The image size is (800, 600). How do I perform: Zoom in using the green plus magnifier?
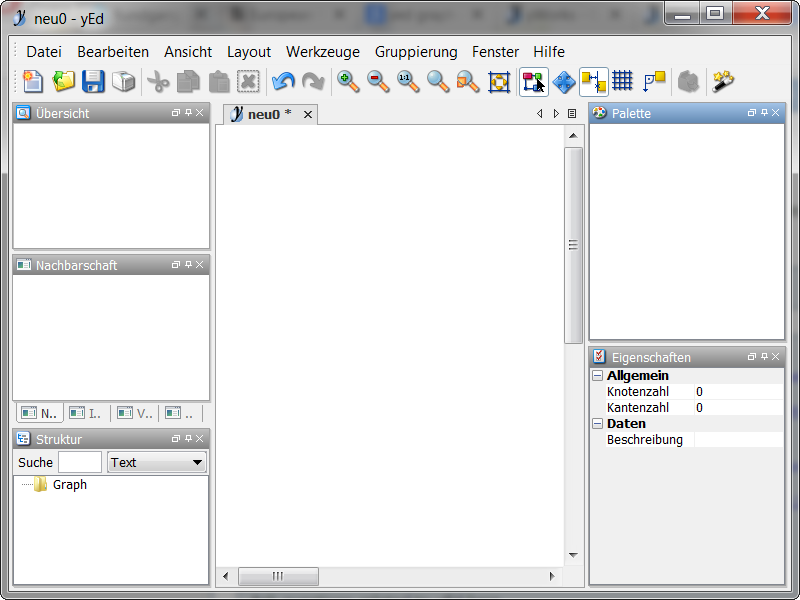coord(348,82)
